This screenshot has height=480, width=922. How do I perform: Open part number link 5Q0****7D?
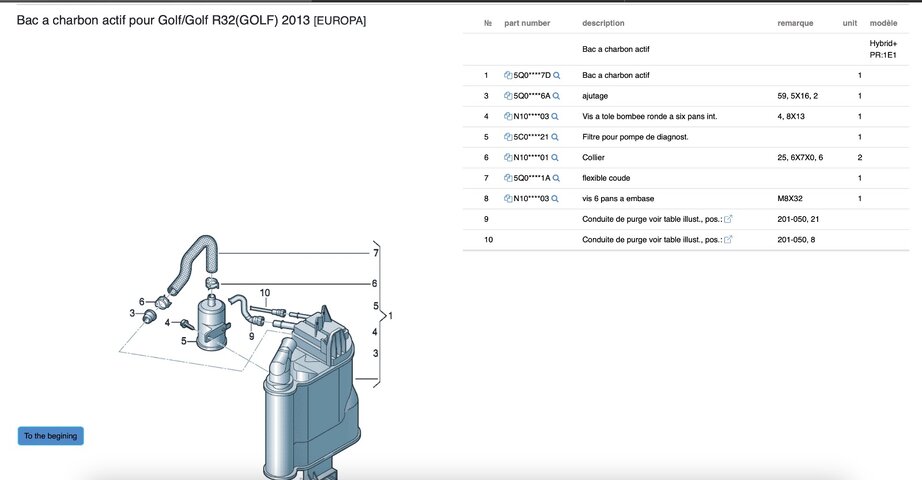(532, 75)
